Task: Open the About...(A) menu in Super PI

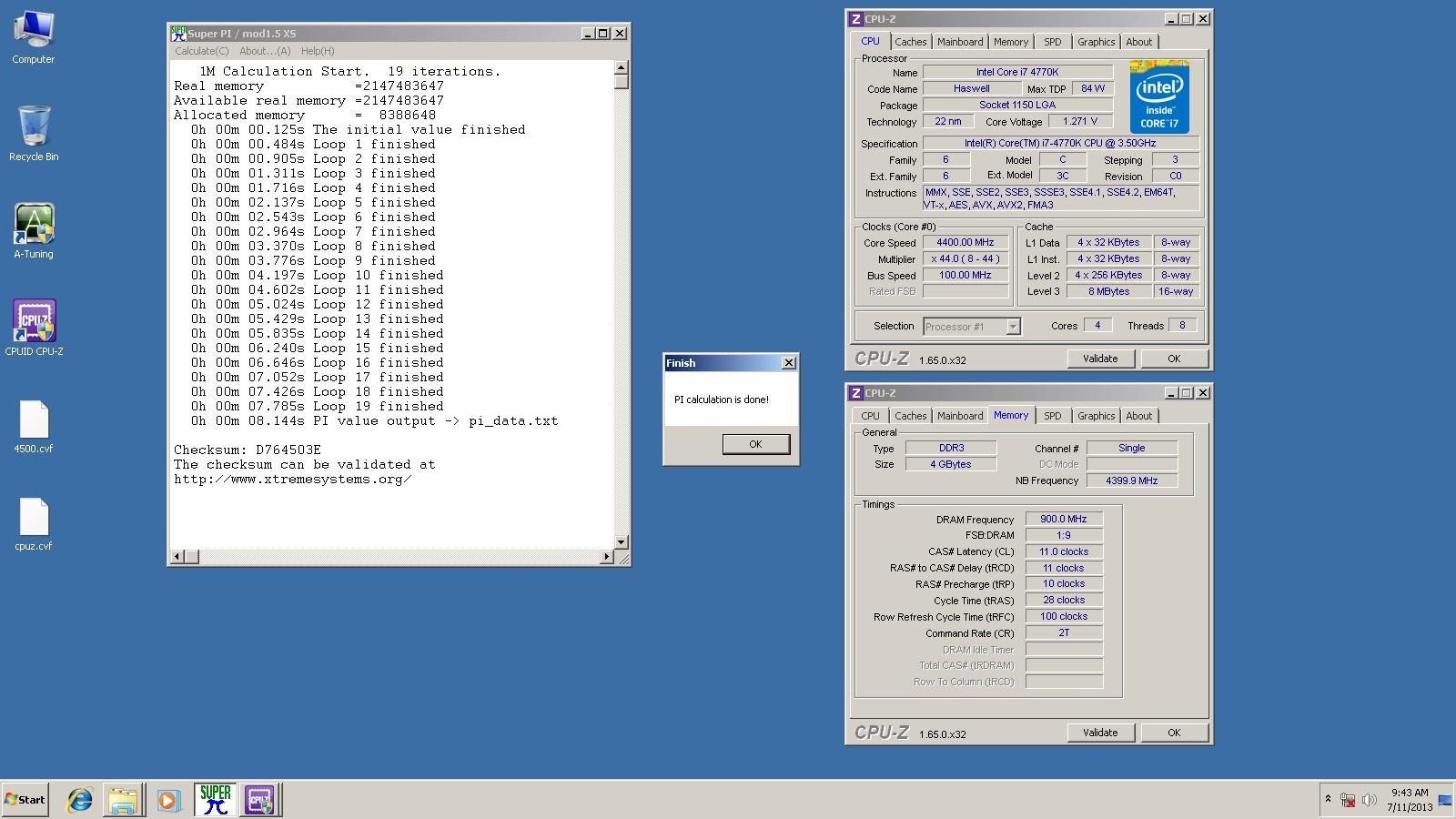Action: (265, 51)
